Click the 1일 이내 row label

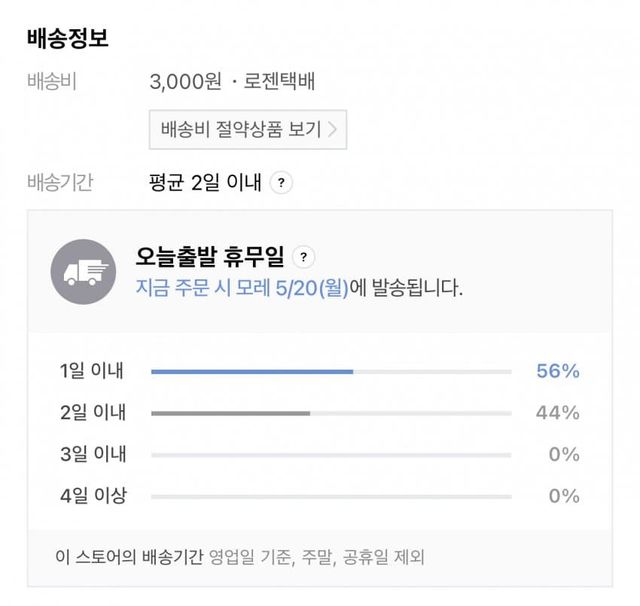(91, 371)
